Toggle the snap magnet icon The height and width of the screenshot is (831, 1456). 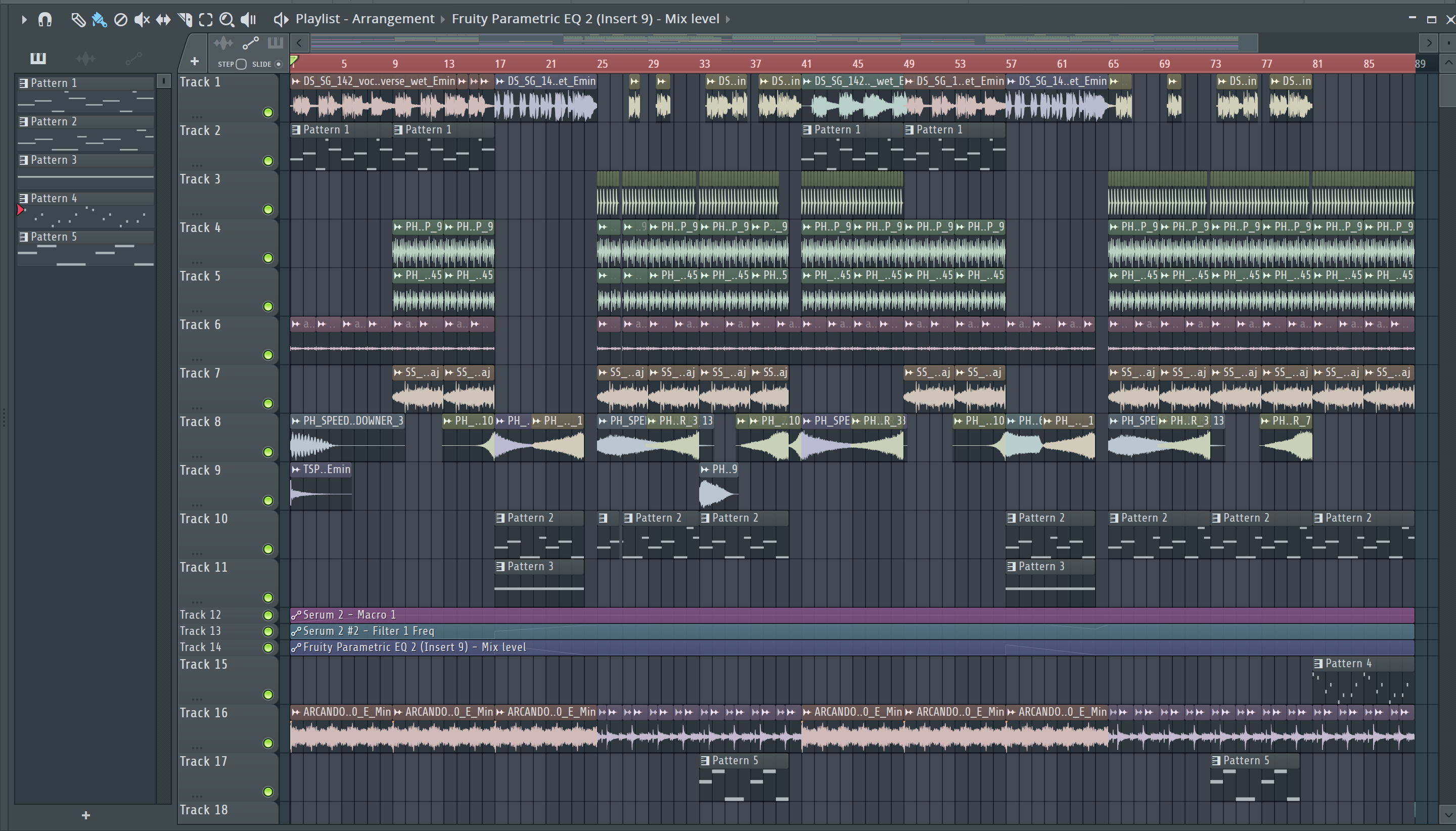pos(44,19)
